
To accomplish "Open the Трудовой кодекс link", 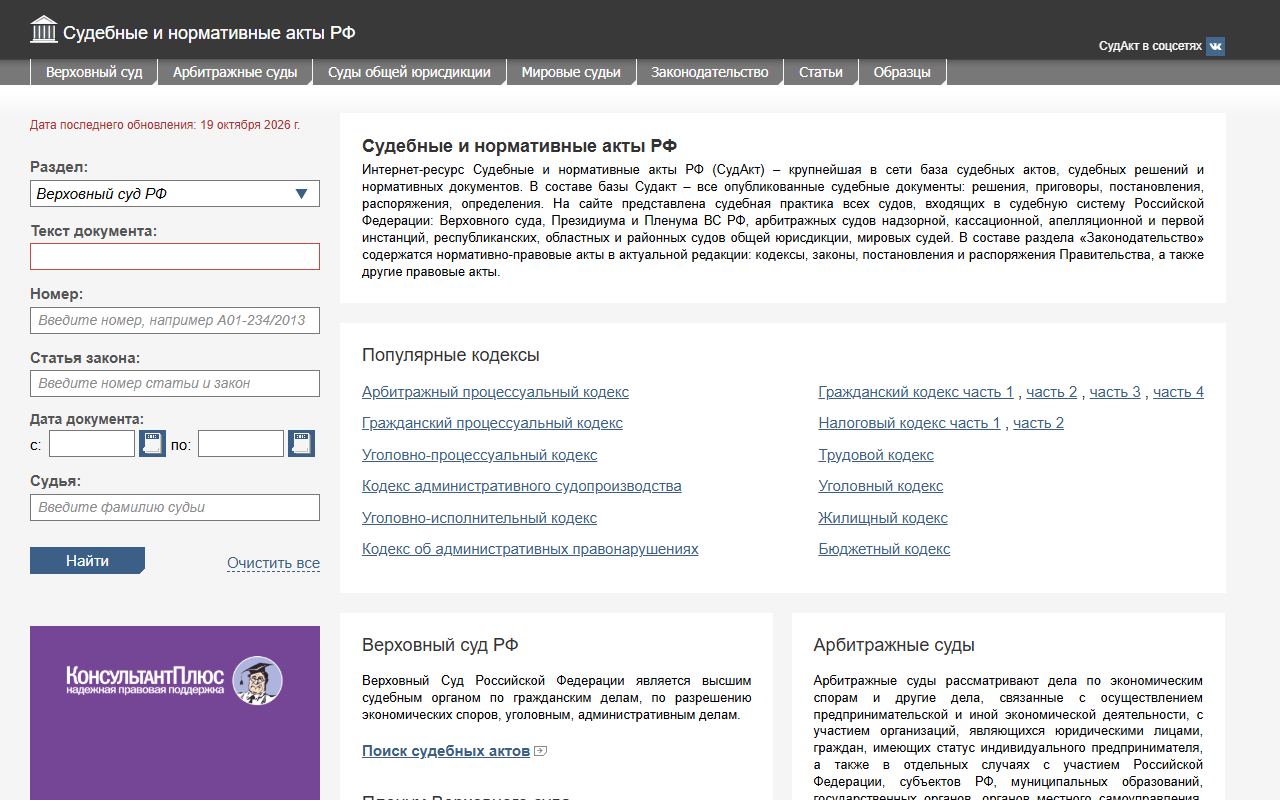I will (x=876, y=455).
